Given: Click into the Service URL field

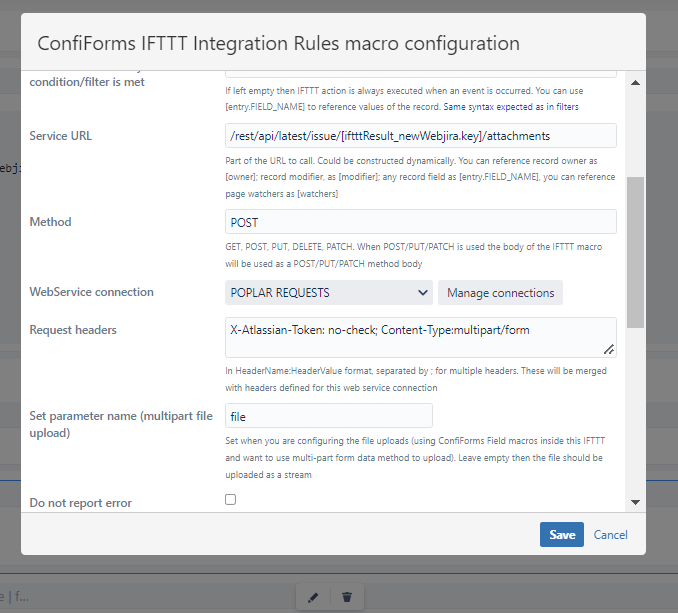Looking at the screenshot, I should click(421, 135).
